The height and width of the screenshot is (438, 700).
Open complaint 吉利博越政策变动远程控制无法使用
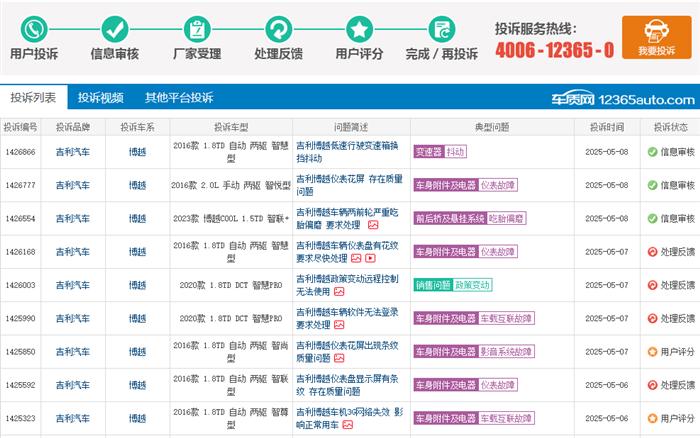(x=347, y=285)
